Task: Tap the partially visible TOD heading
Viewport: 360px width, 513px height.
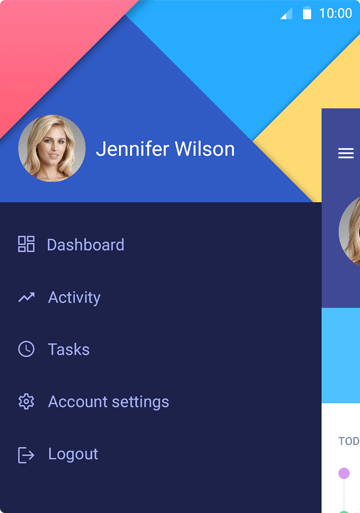Action: tap(349, 441)
